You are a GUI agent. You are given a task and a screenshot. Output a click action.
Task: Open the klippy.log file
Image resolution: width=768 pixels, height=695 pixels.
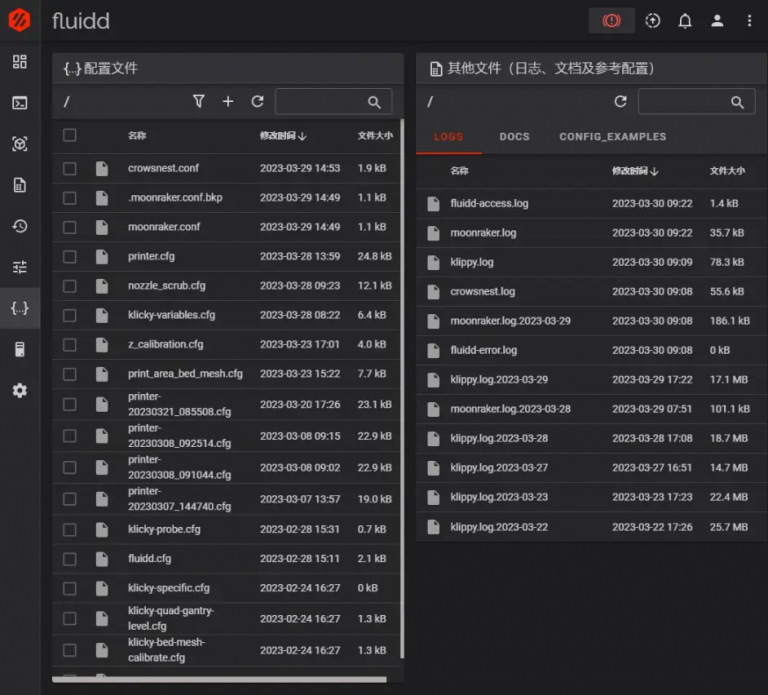click(472, 262)
